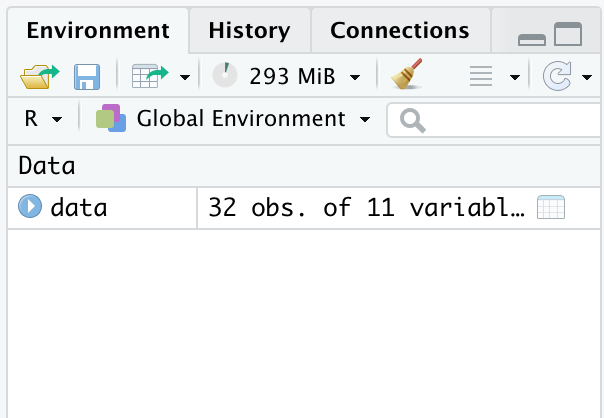The image size is (604, 418).
Task: Save workspace with the floppy disk icon
Action: pyautogui.click(x=87, y=77)
